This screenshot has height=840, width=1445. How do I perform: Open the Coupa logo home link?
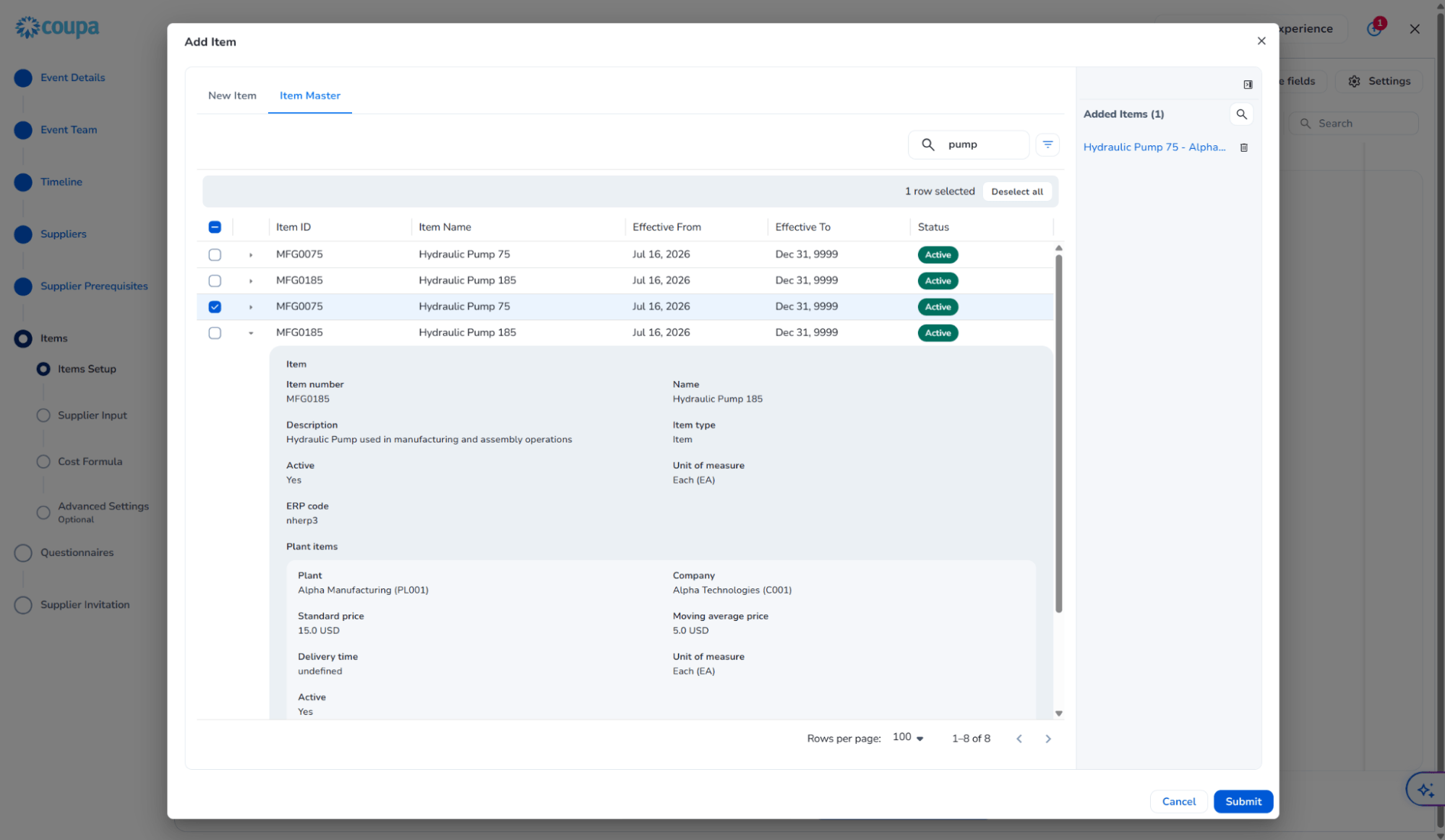pyautogui.click(x=58, y=27)
